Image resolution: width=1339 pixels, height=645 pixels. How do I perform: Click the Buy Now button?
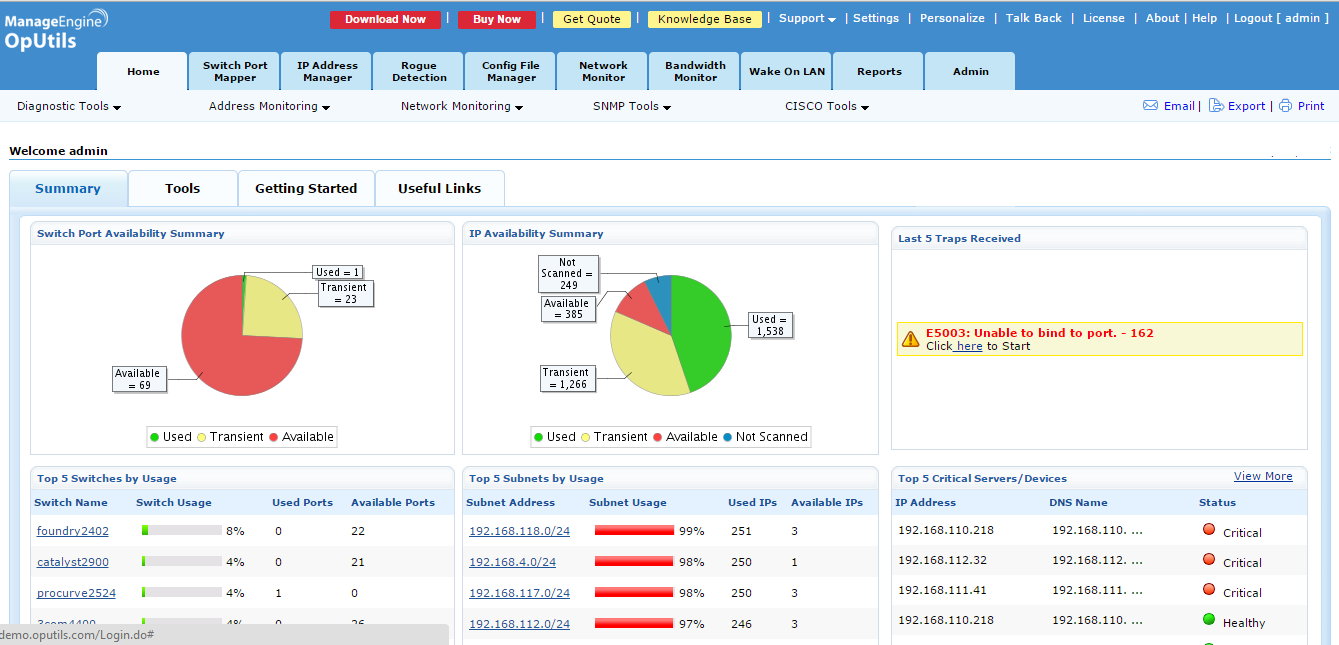[x=497, y=19]
